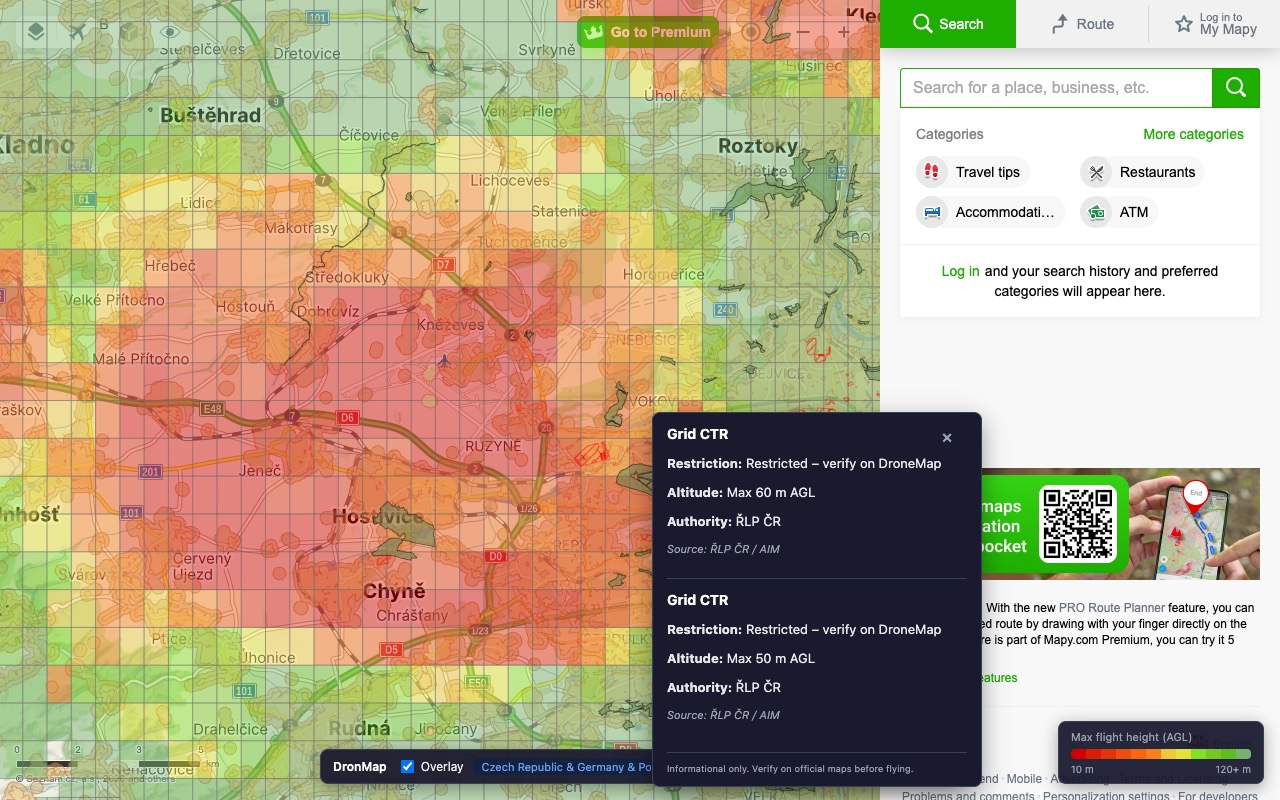Switch to the Route tab
Viewport: 1280px width, 800px height.
(1082, 24)
